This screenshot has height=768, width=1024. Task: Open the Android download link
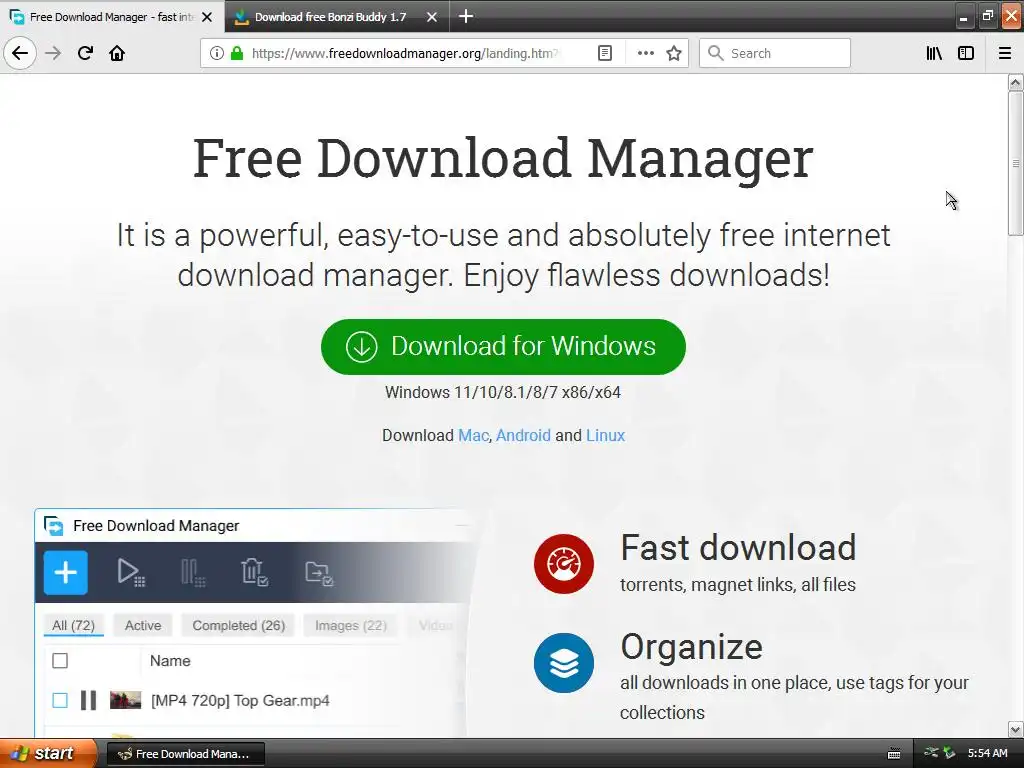tap(523, 436)
